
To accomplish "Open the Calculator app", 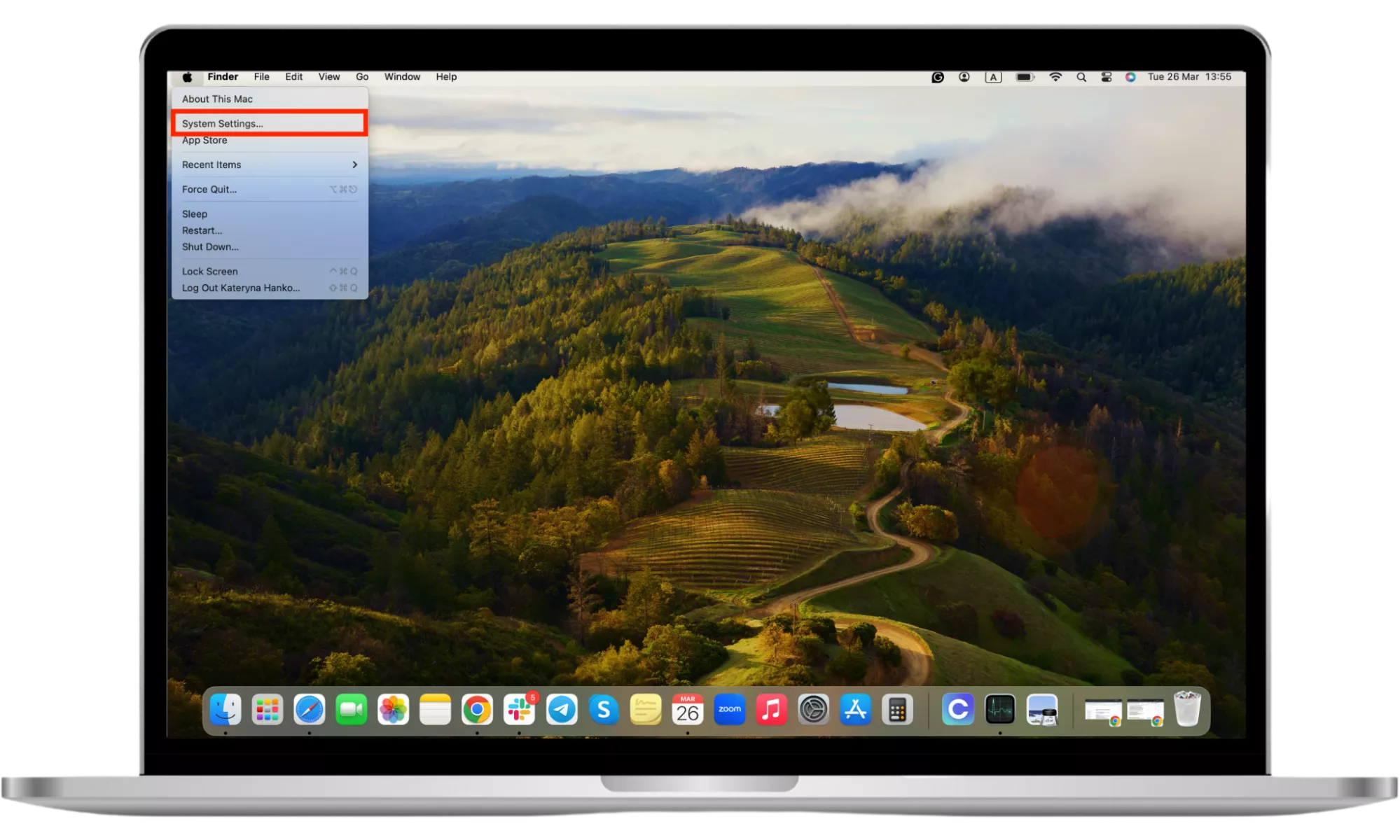I will coord(897,710).
